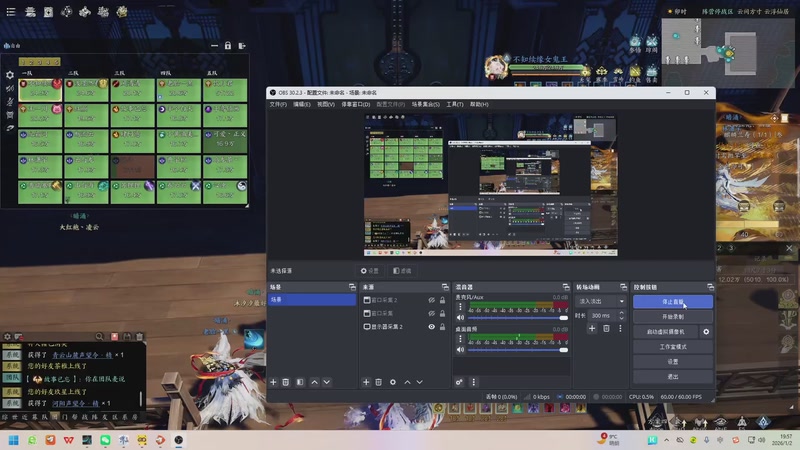Delete selected source using 来源 panel trash icon
Screen dimensions: 800x450
379,382
